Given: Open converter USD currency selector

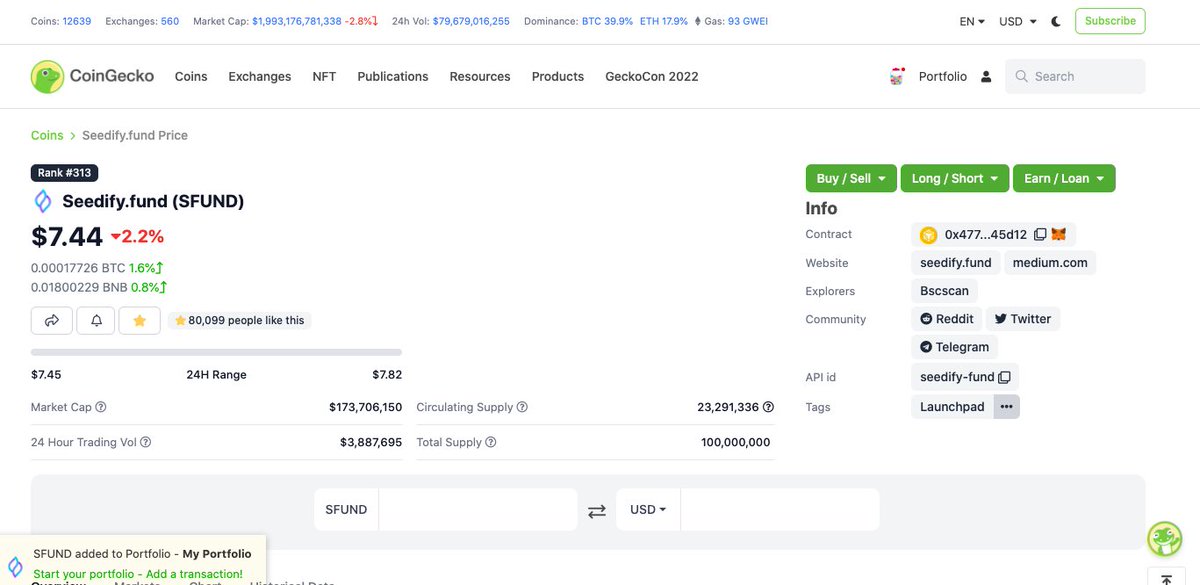Looking at the screenshot, I should tap(648, 510).
